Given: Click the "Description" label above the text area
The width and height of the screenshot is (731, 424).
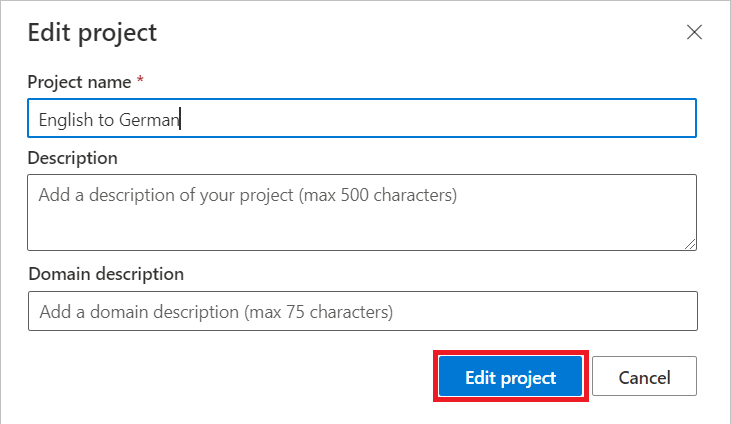Looking at the screenshot, I should (72, 158).
